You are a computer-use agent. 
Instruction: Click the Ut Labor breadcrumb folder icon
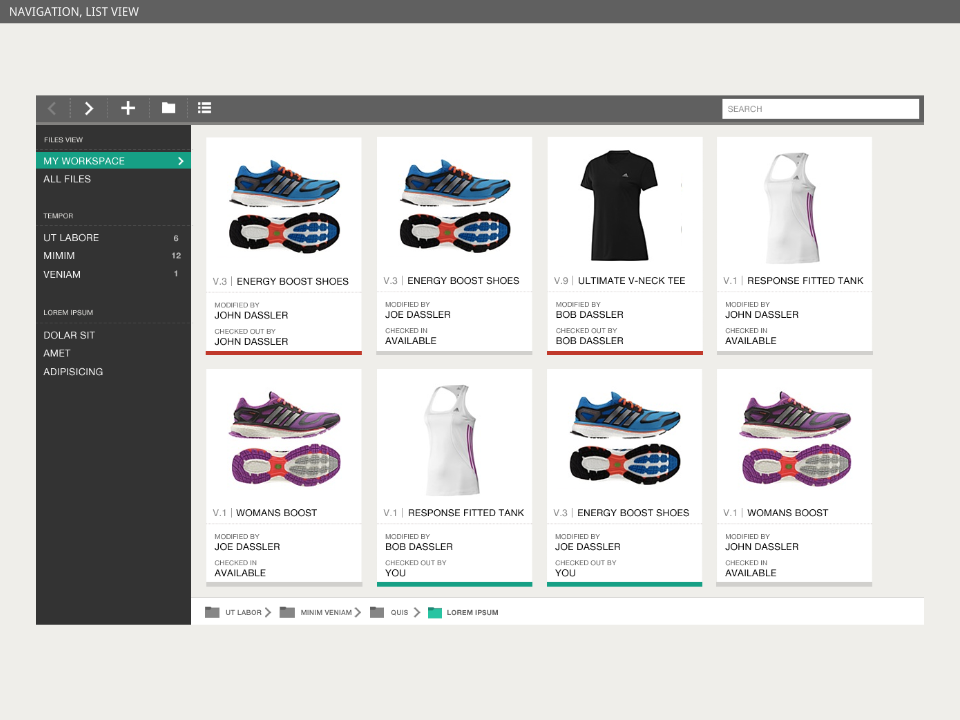(x=212, y=612)
